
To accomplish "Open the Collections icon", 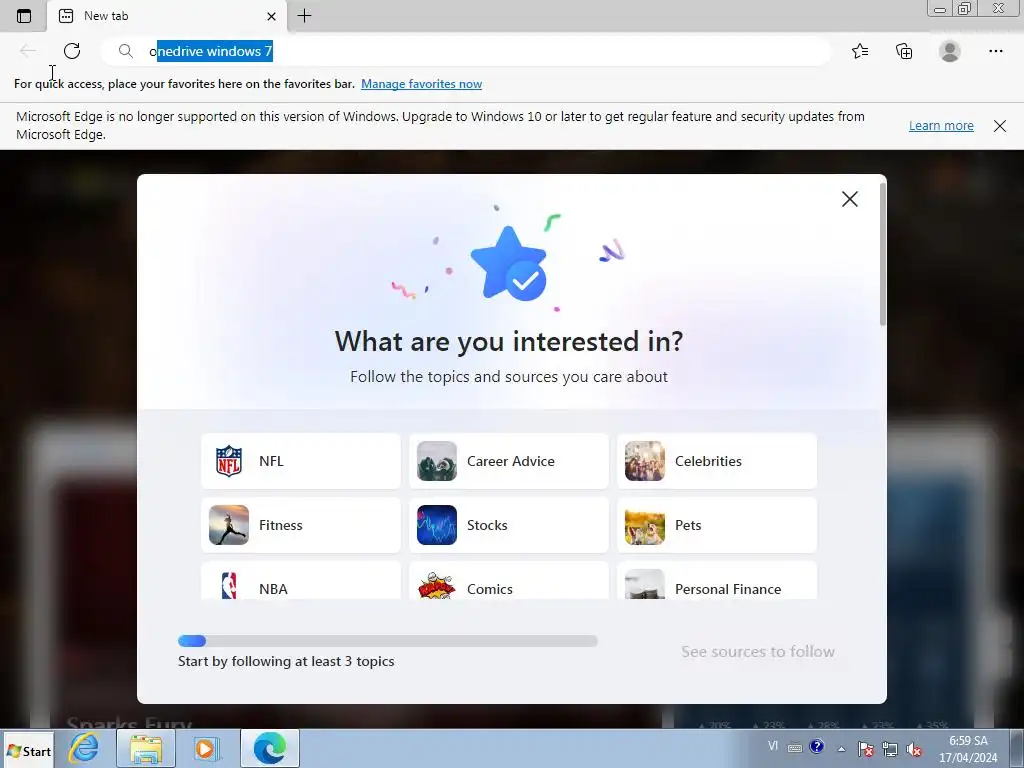I will pyautogui.click(x=904, y=51).
